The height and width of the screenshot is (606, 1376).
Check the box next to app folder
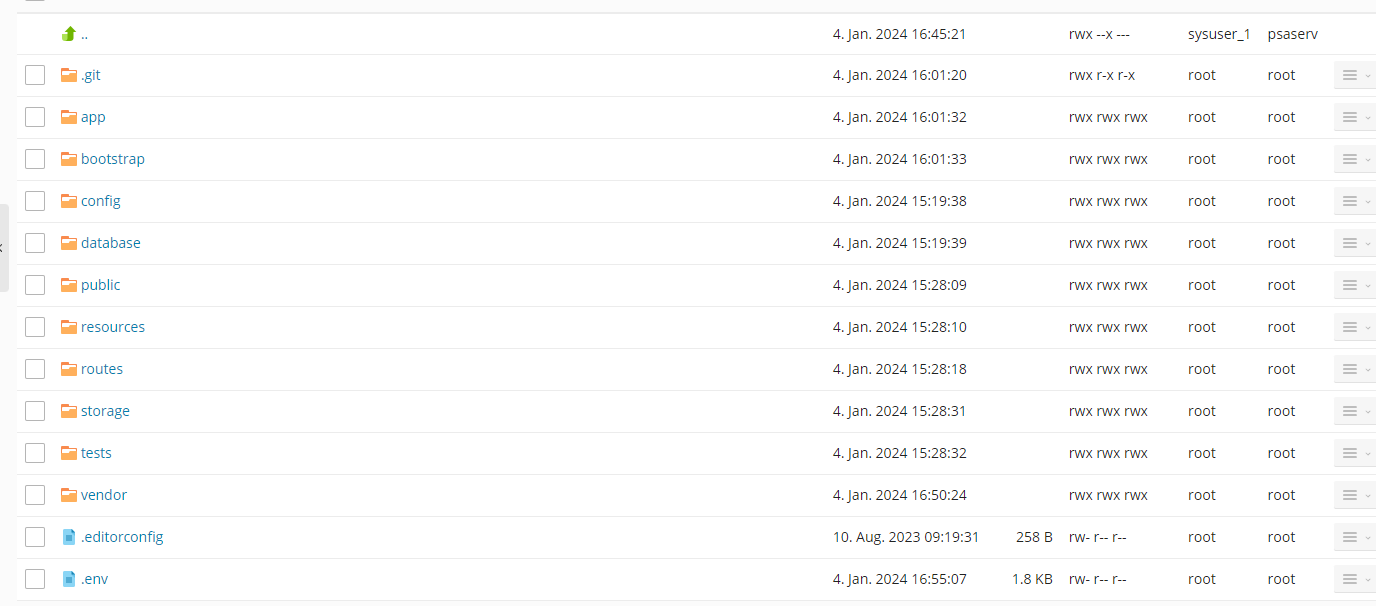point(35,117)
